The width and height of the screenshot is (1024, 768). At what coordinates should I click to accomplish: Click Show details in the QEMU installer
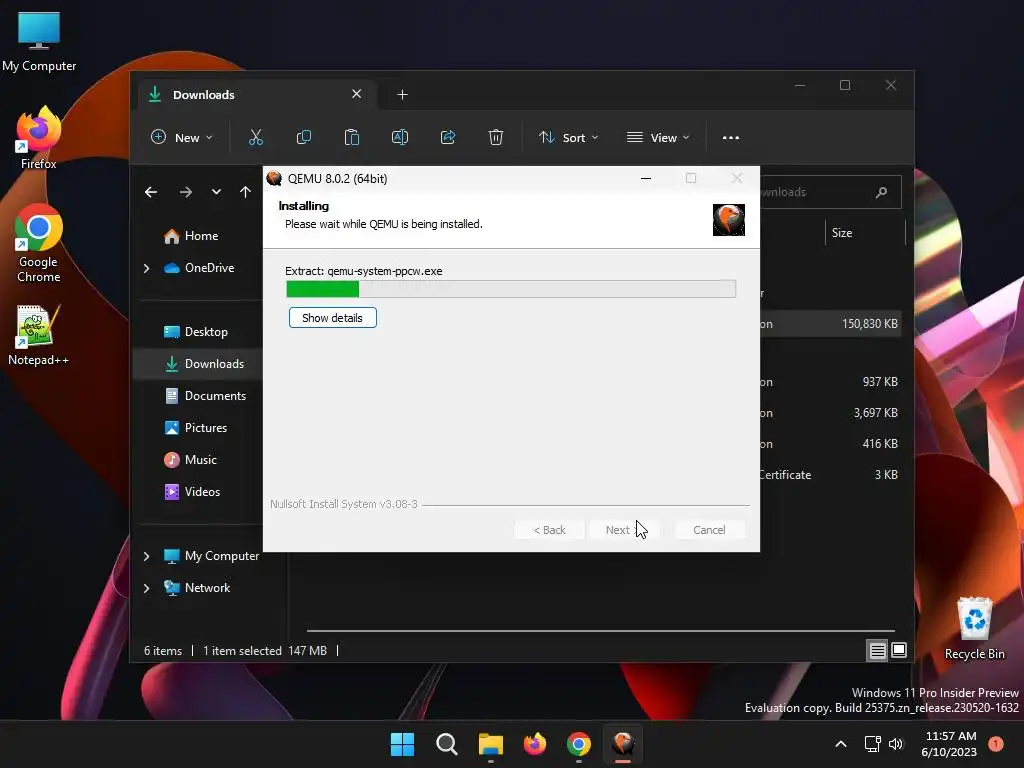click(332, 318)
